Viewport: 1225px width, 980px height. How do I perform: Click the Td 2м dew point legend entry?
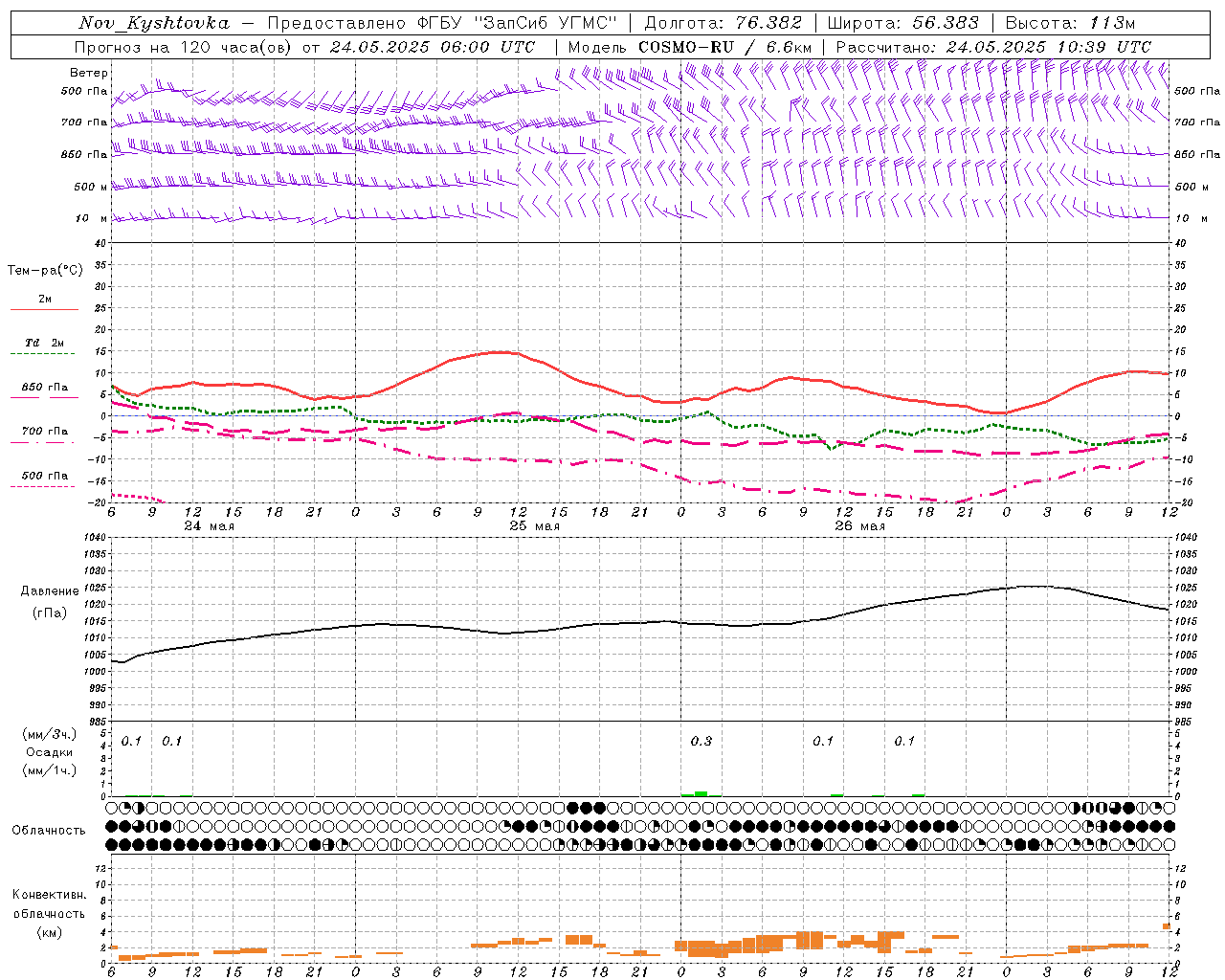(45, 343)
